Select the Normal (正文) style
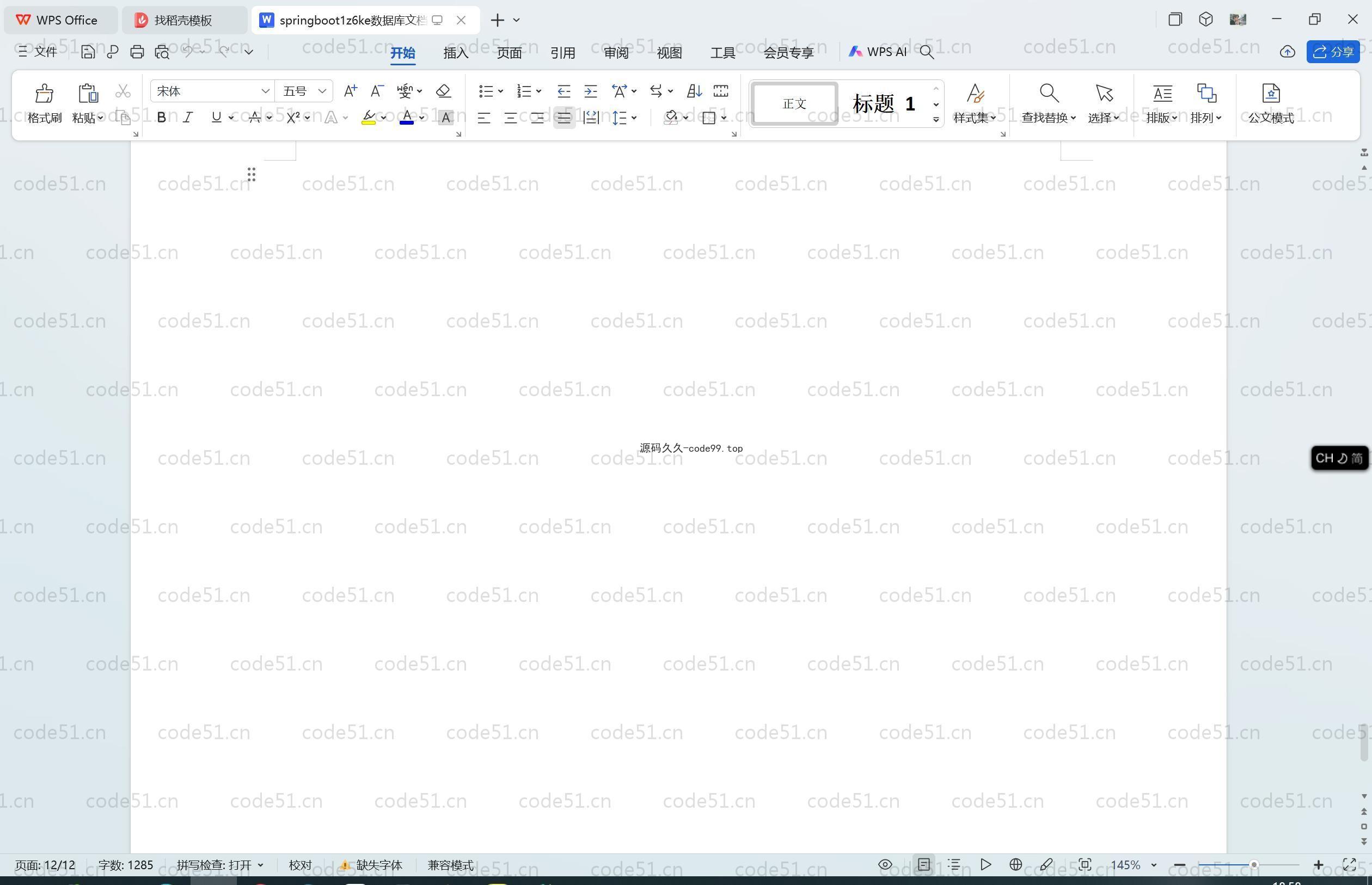 (794, 103)
